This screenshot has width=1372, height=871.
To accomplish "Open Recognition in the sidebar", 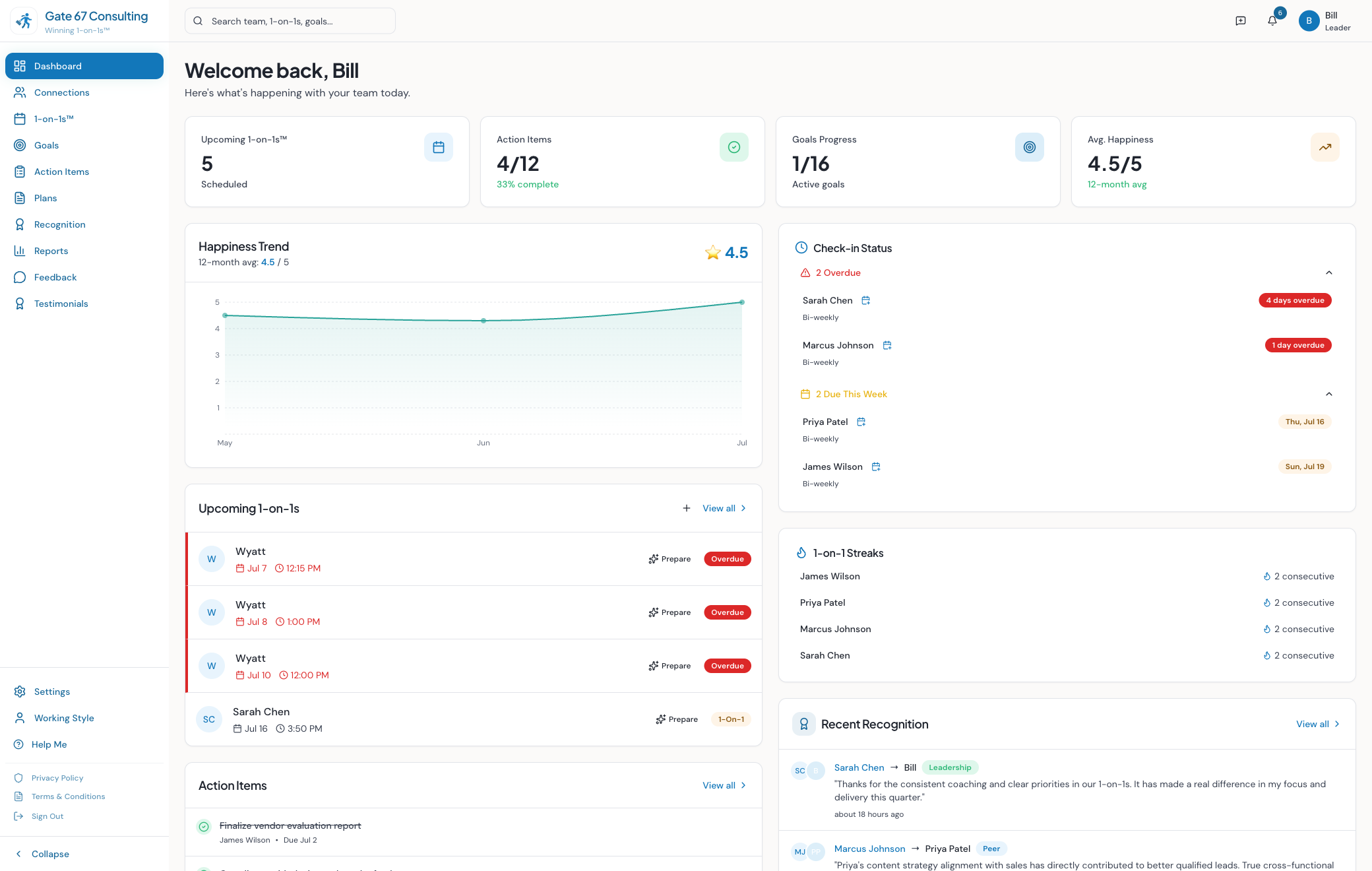I will click(x=84, y=224).
